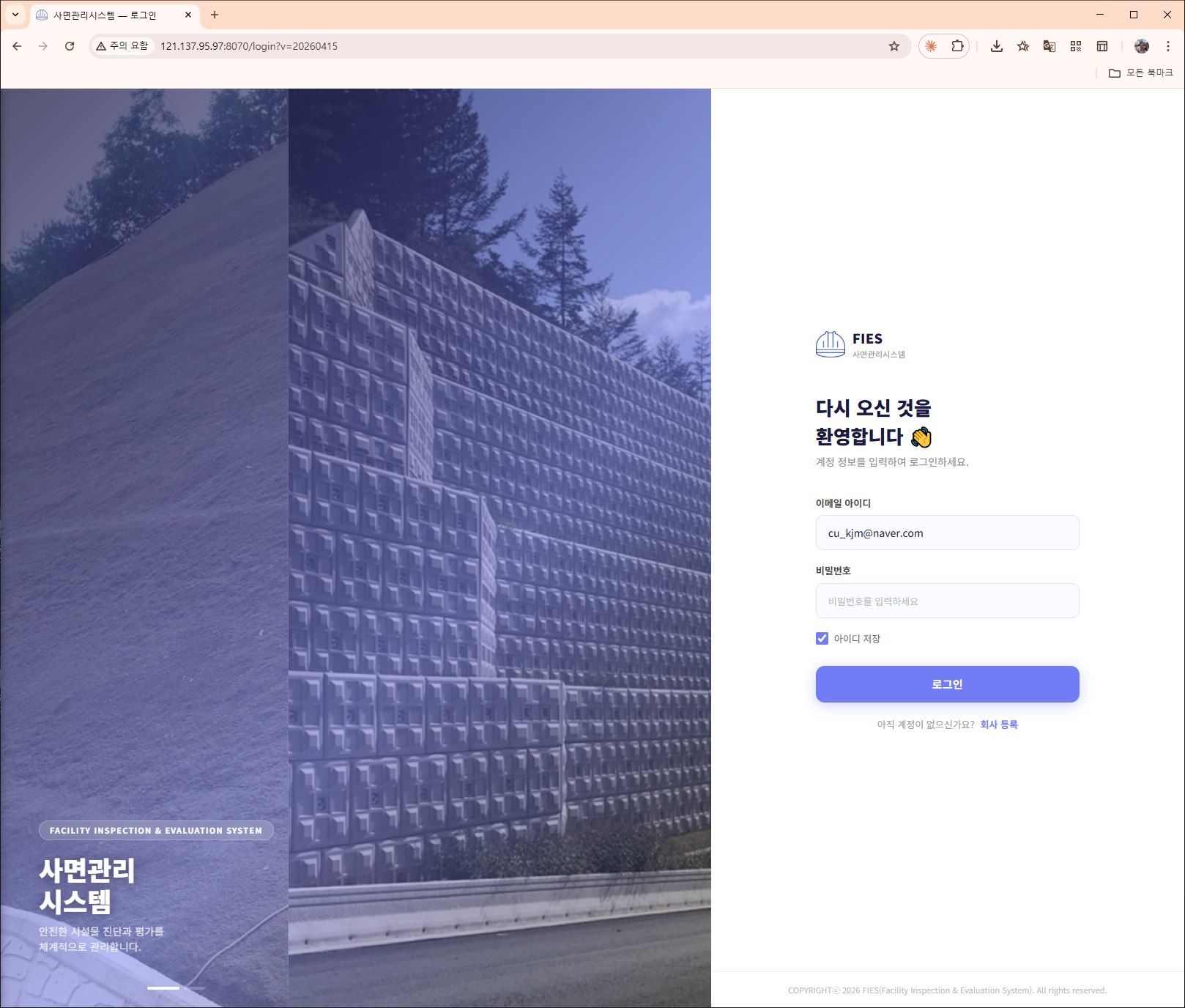The height and width of the screenshot is (1008, 1185).
Task: Click the 다시 오신 것을 환영합니다 heading
Action: [x=874, y=422]
